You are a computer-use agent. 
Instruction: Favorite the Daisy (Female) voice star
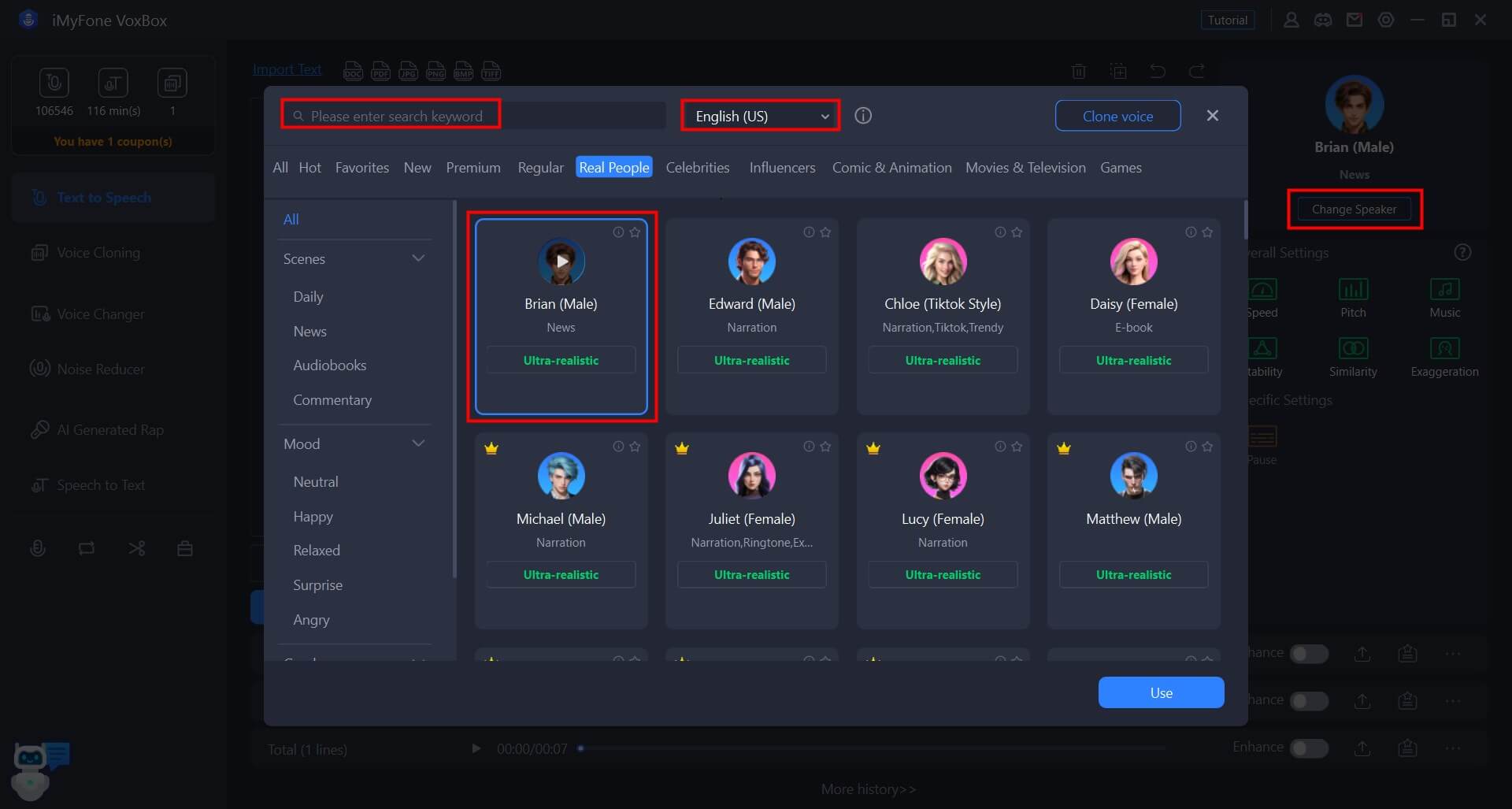(x=1207, y=232)
